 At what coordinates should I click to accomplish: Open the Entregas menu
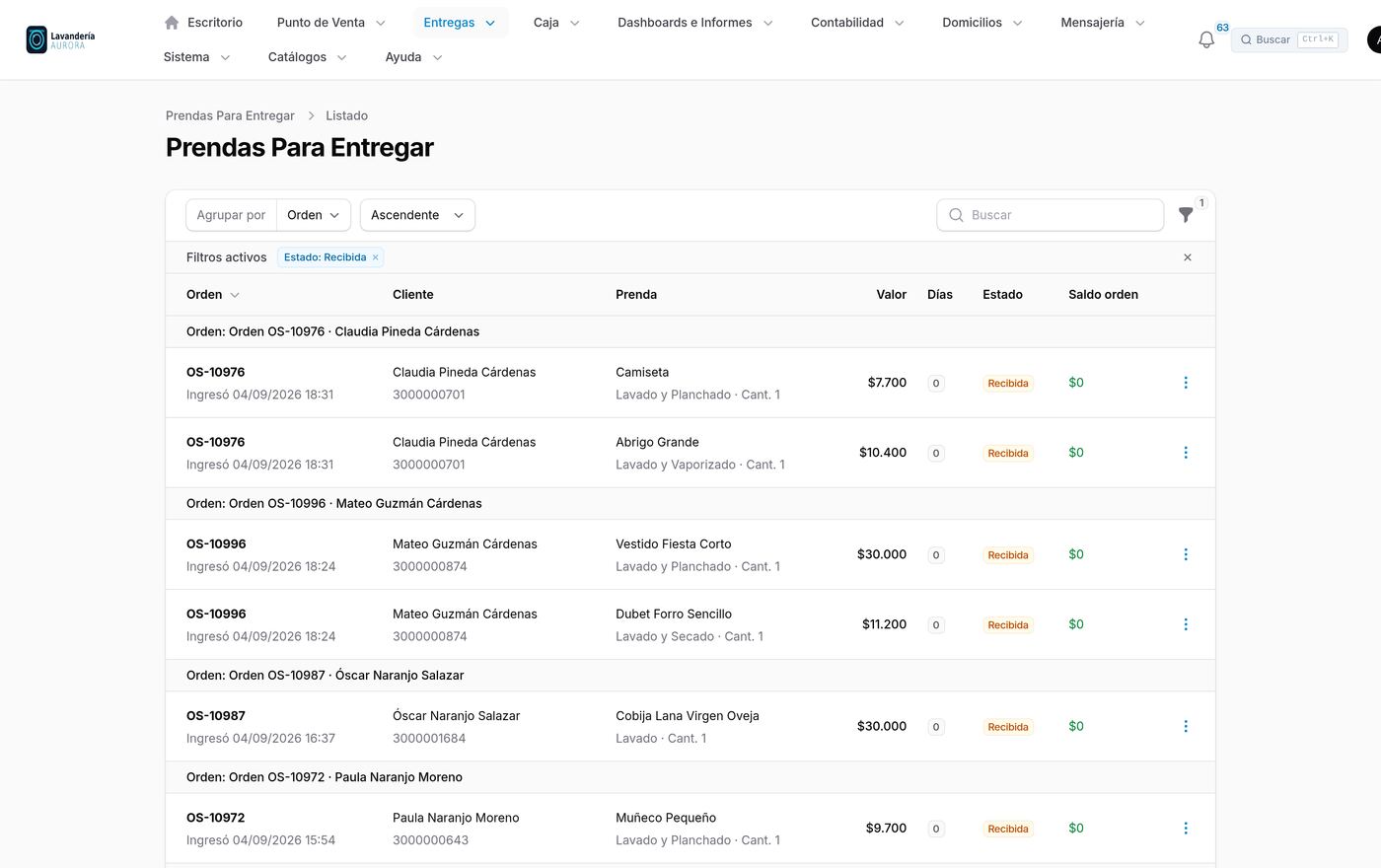pyautogui.click(x=460, y=22)
